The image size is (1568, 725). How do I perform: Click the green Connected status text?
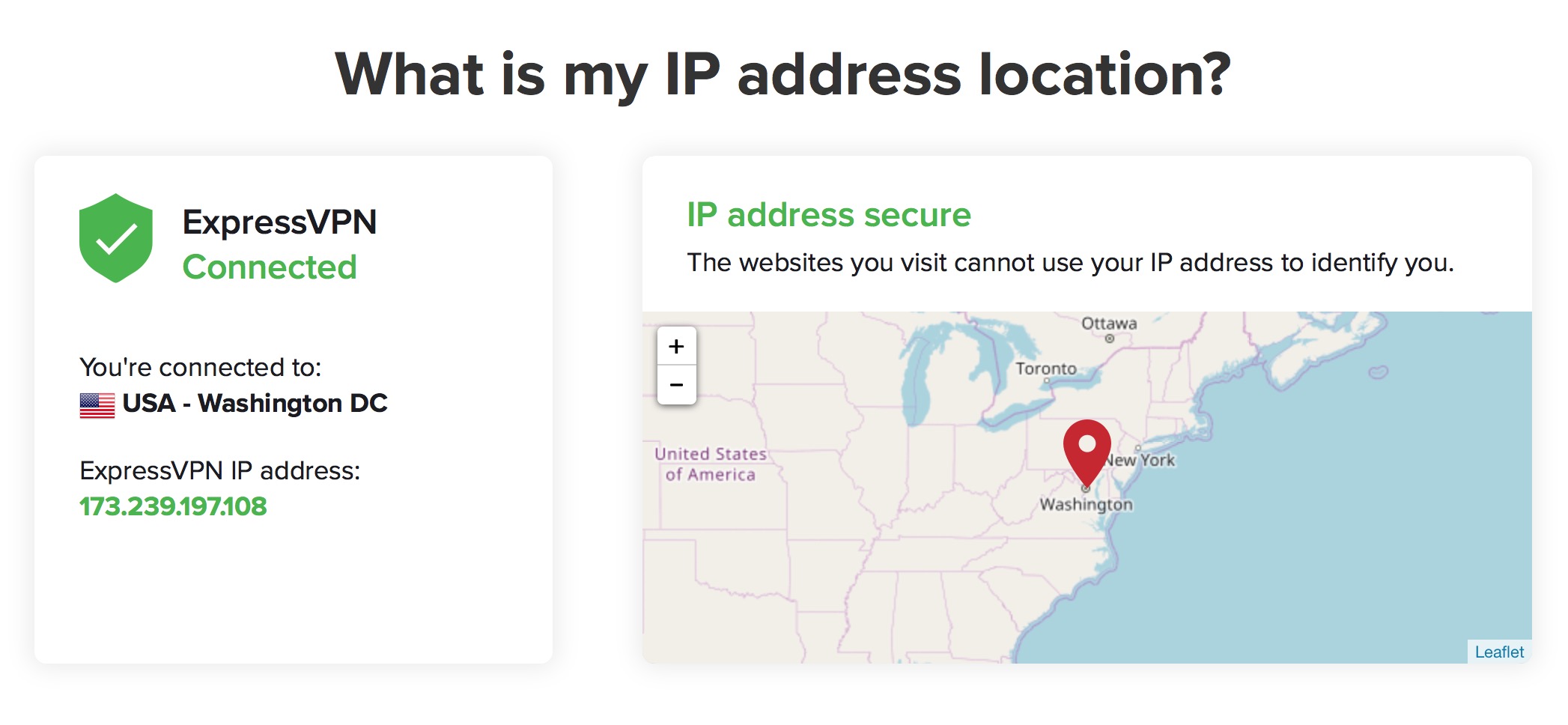coord(270,267)
